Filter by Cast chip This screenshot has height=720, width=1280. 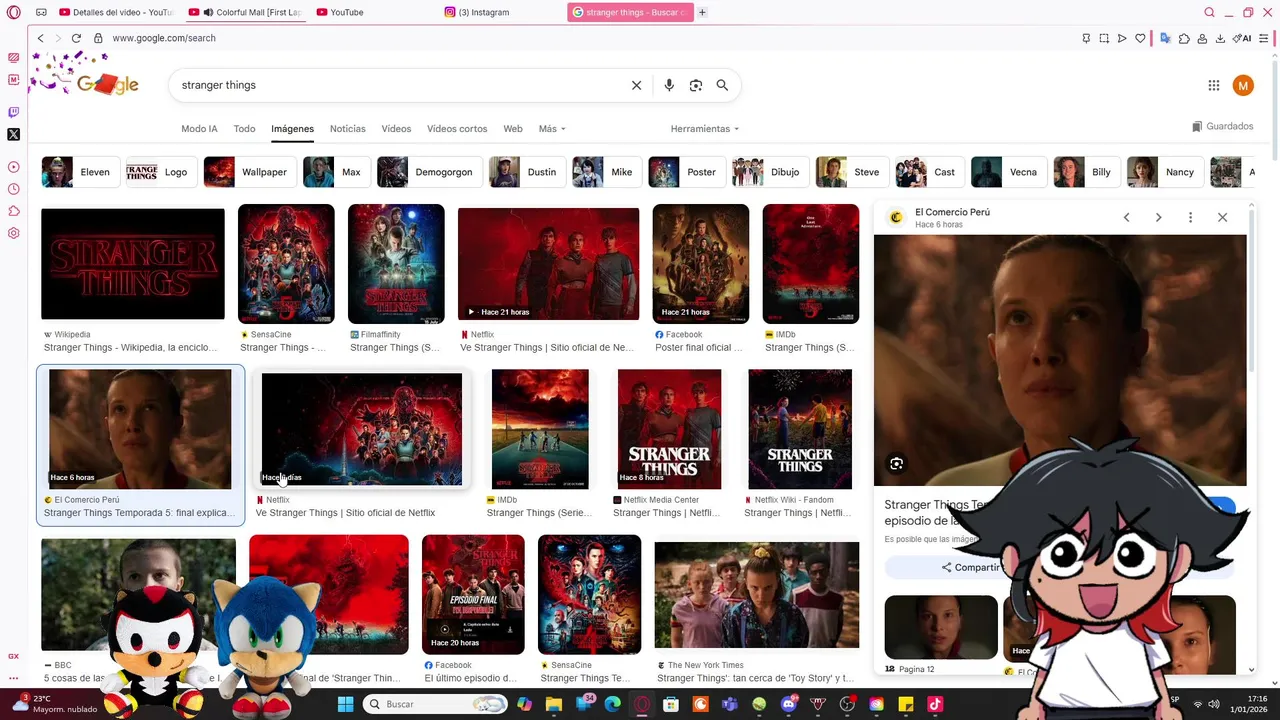click(928, 172)
